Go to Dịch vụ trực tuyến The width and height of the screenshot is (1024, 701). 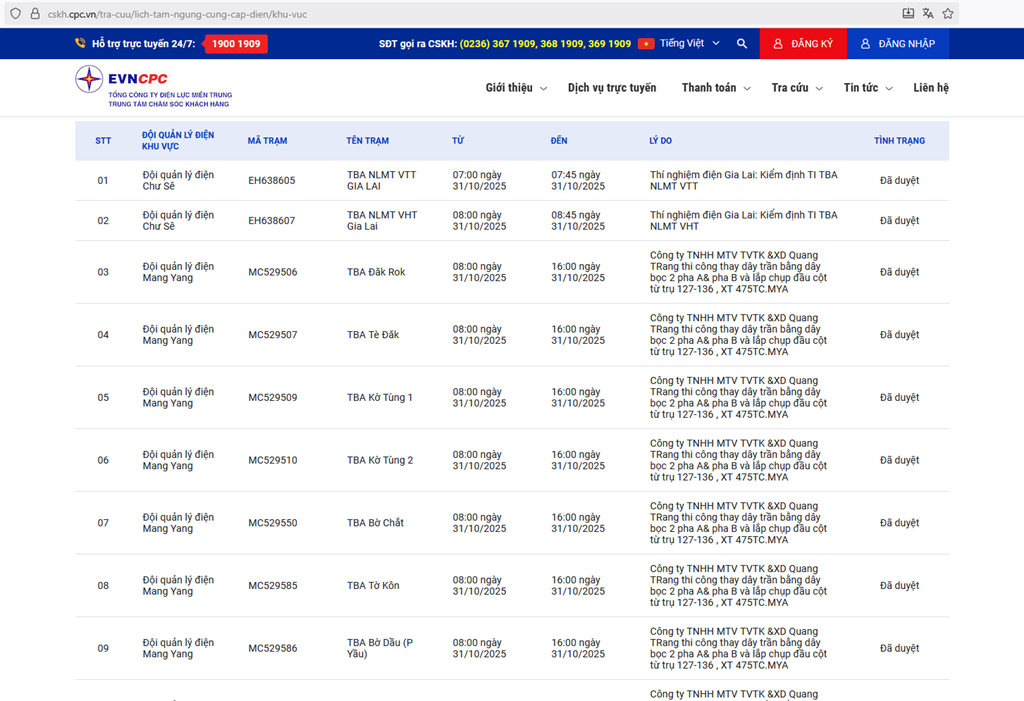(x=612, y=88)
